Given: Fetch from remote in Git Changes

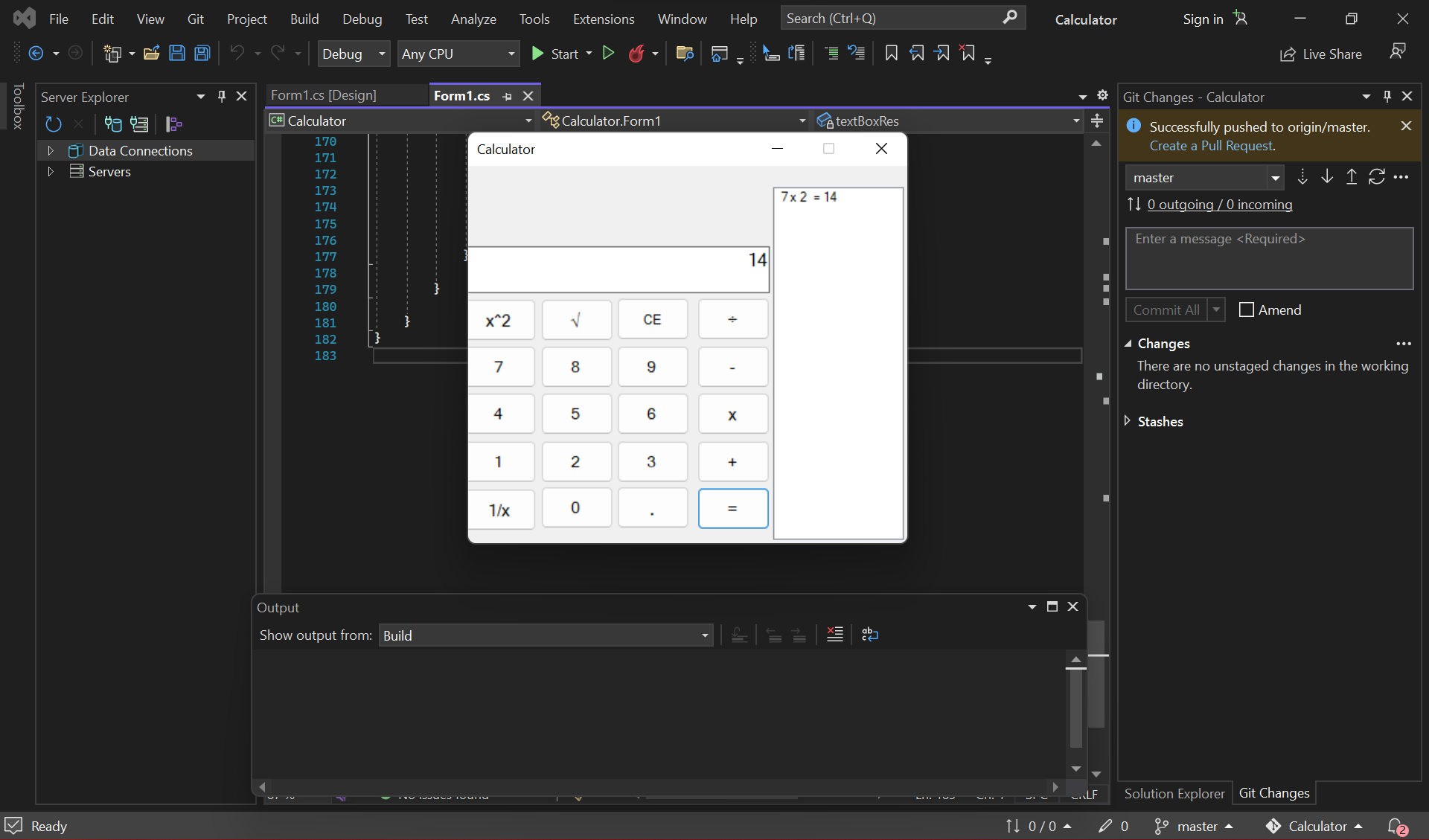Looking at the screenshot, I should tap(1302, 177).
